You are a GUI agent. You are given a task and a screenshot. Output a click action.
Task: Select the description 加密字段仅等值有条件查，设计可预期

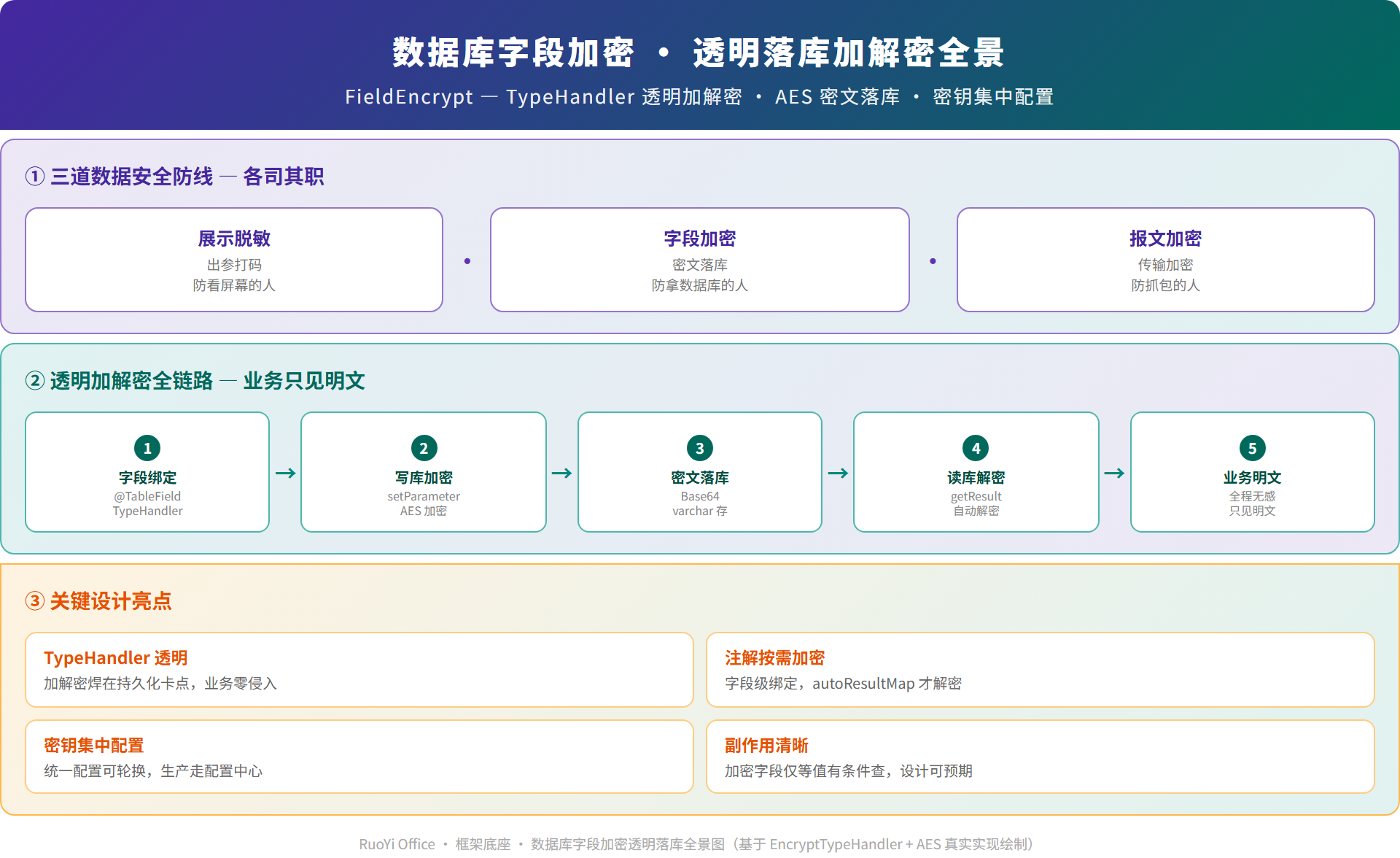pos(849,771)
